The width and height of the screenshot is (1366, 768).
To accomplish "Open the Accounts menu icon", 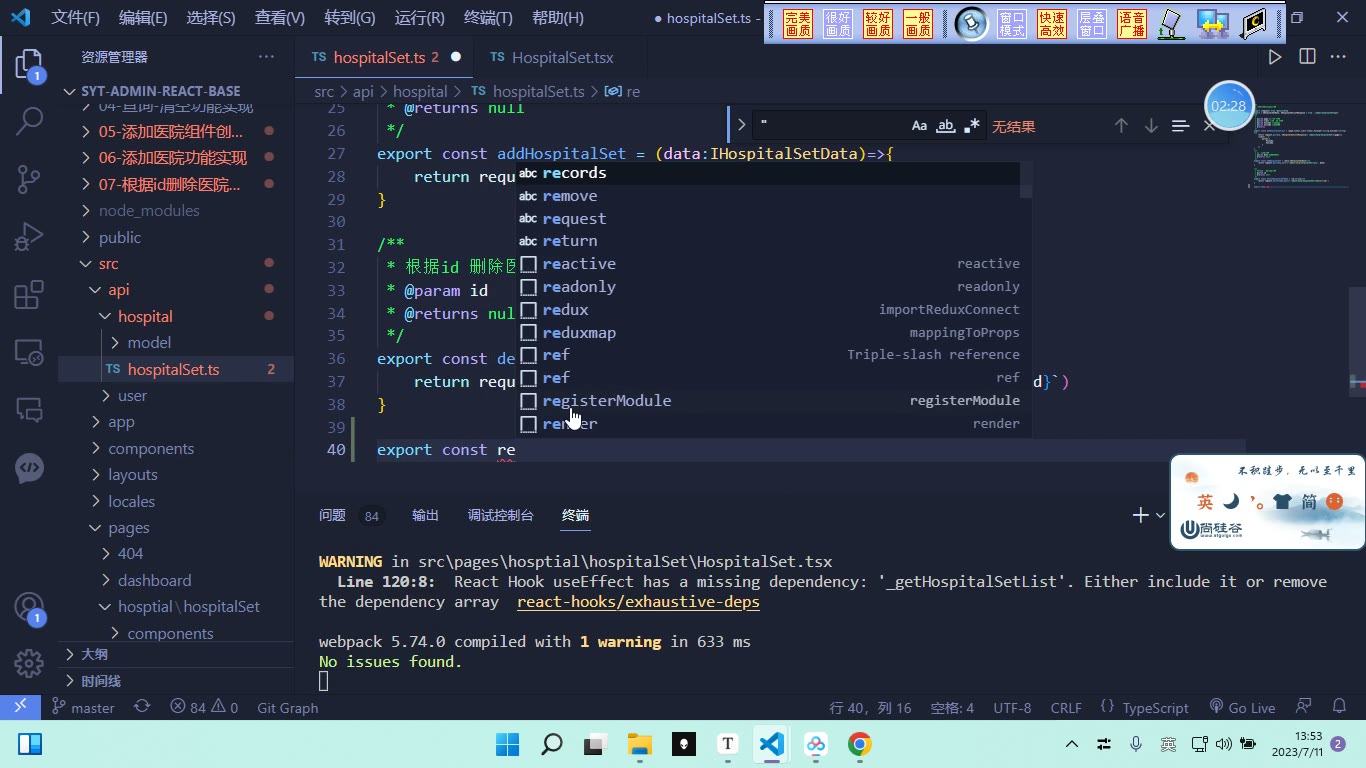I will tap(29, 608).
